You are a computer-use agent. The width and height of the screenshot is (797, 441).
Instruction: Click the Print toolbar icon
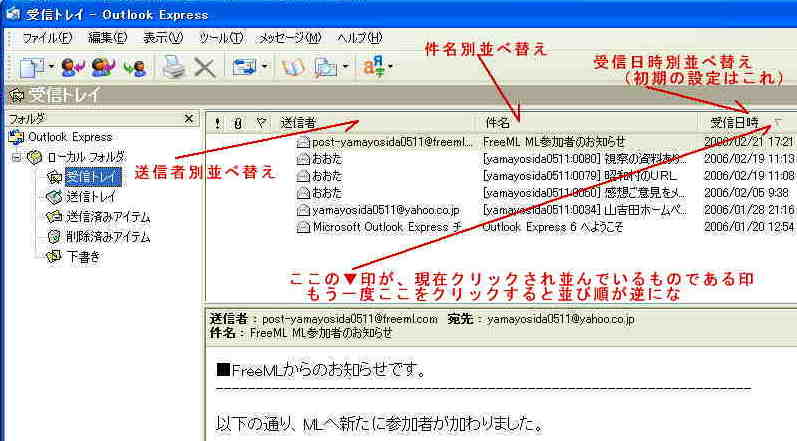point(173,67)
